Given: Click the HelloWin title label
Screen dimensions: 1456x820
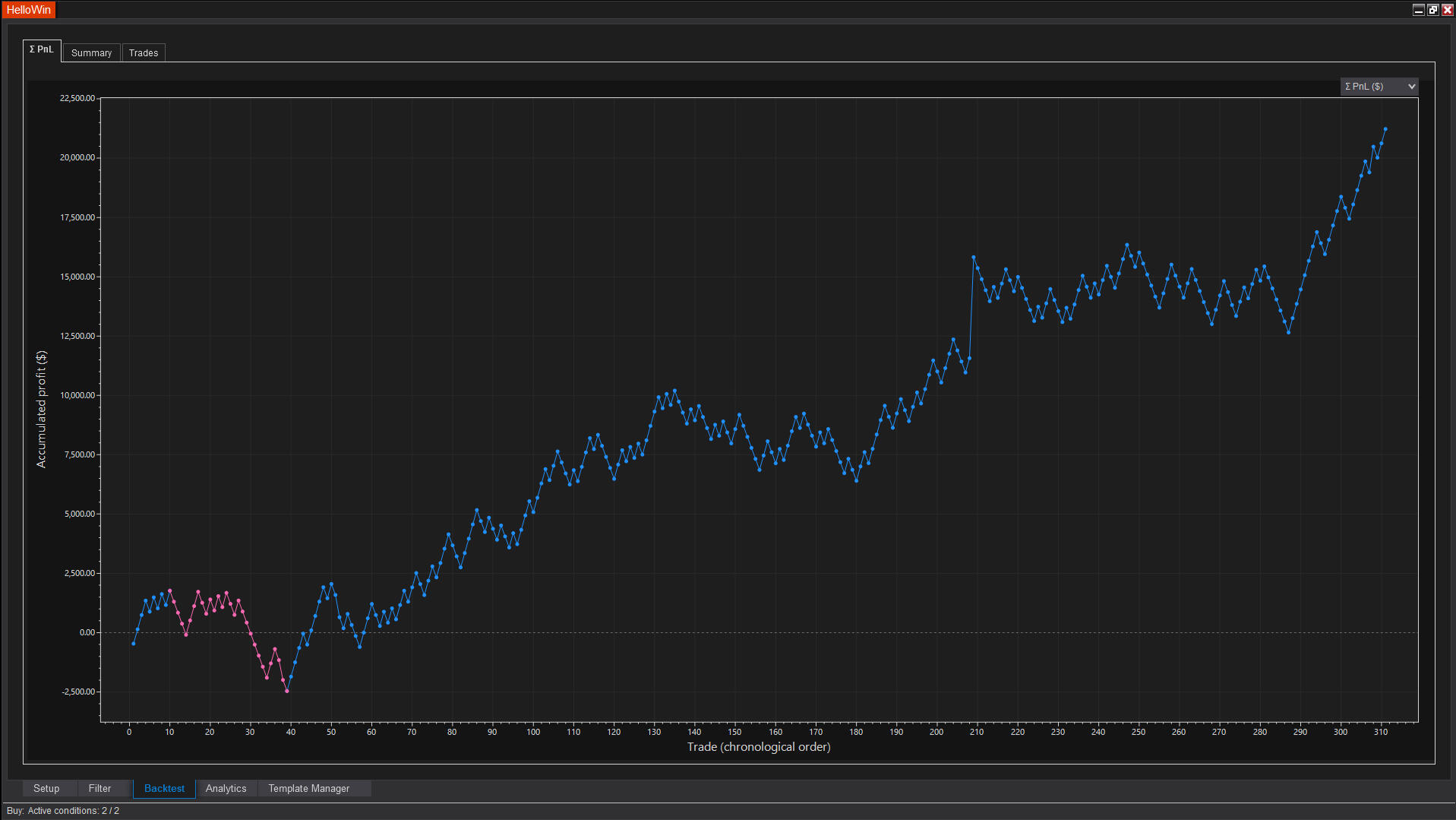Looking at the screenshot, I should tap(29, 10).
